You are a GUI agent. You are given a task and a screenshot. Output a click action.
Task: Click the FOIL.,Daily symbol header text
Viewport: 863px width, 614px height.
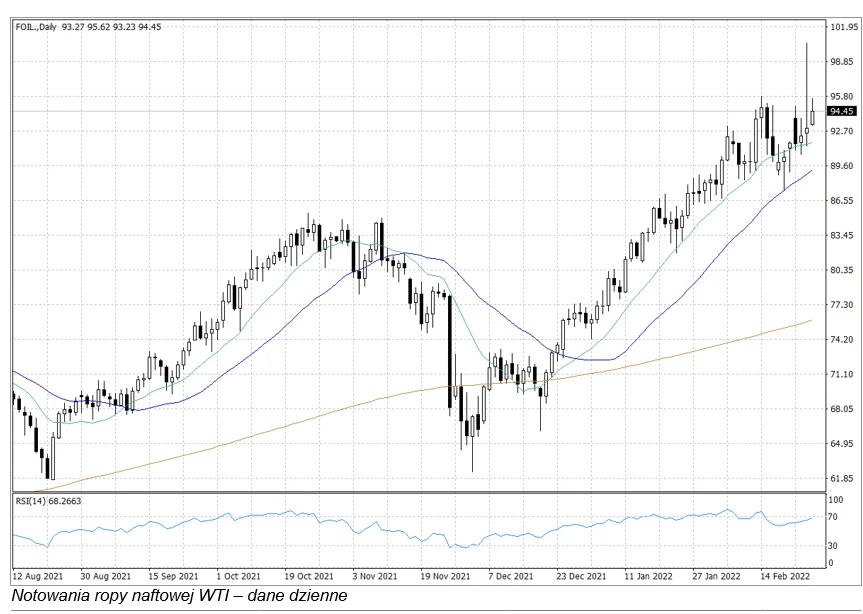[35, 27]
